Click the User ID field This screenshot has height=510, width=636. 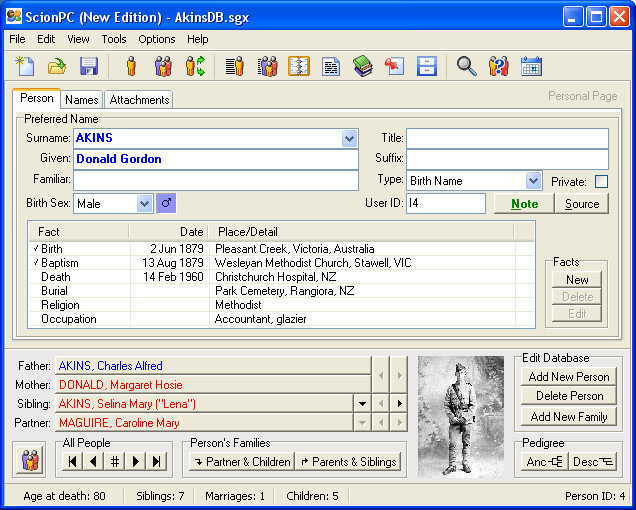pos(446,203)
